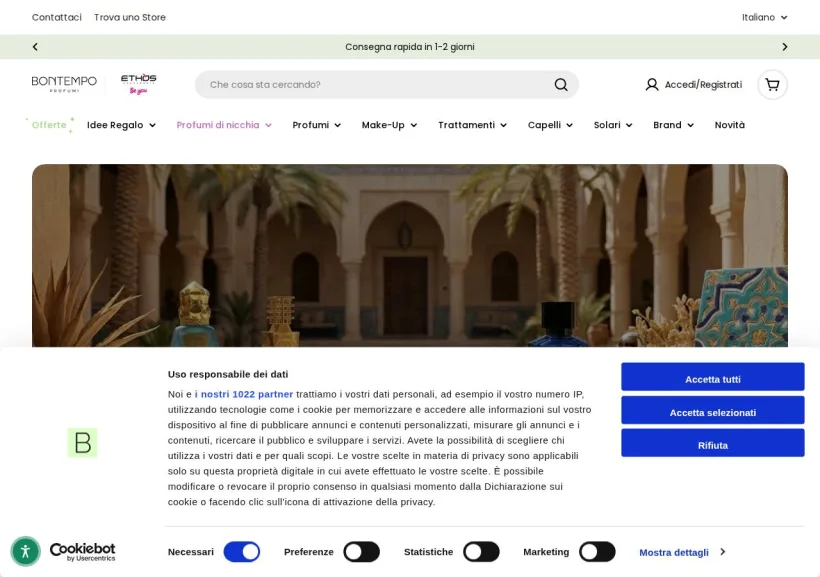Enable the Marketing cookie switch
820x577 pixels.
(x=597, y=552)
